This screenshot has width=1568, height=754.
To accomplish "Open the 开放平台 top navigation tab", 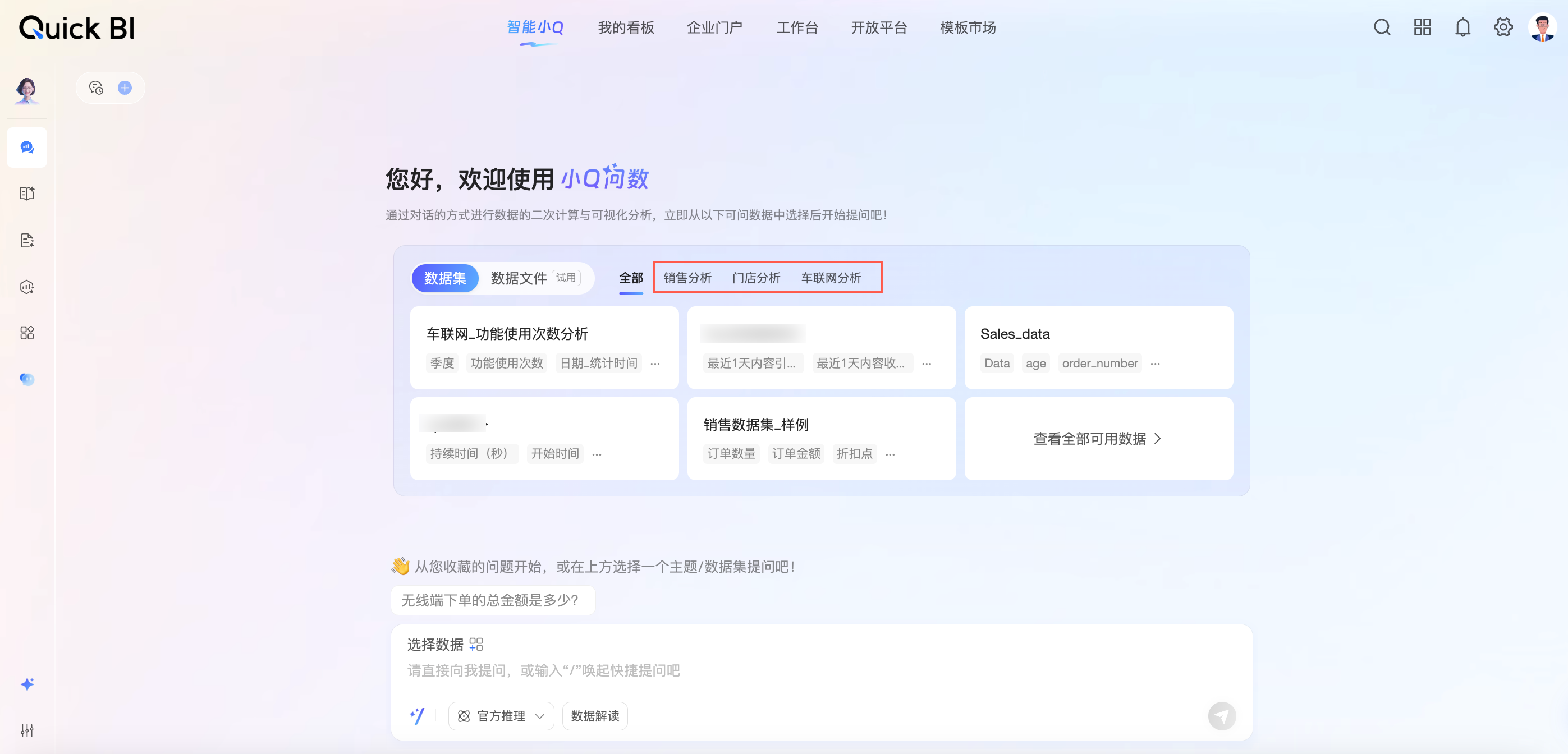I will point(879,27).
